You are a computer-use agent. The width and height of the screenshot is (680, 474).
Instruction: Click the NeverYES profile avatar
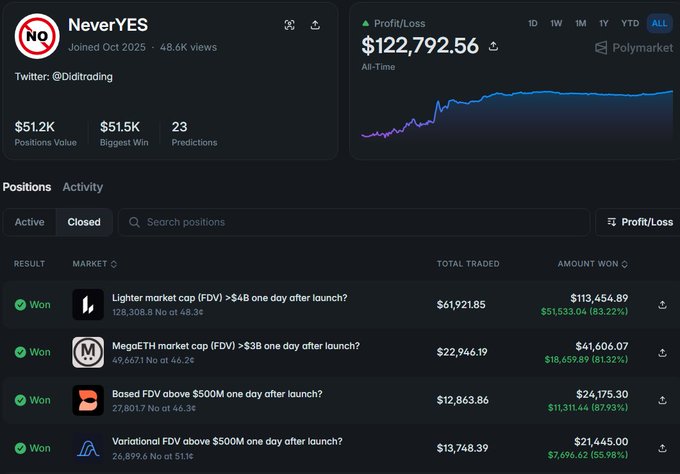pos(37,36)
